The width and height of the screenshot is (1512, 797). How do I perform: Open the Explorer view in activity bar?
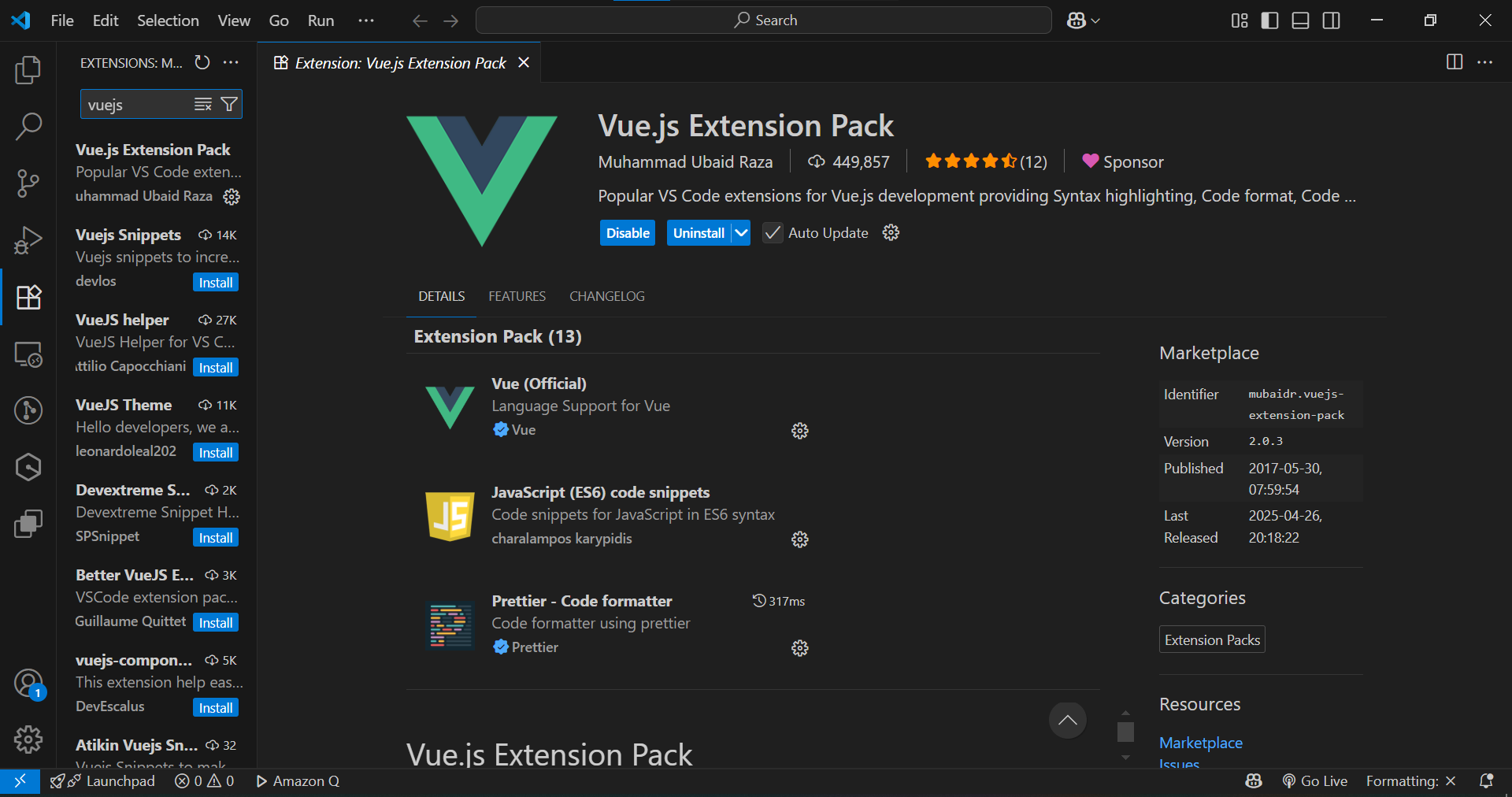[x=28, y=70]
